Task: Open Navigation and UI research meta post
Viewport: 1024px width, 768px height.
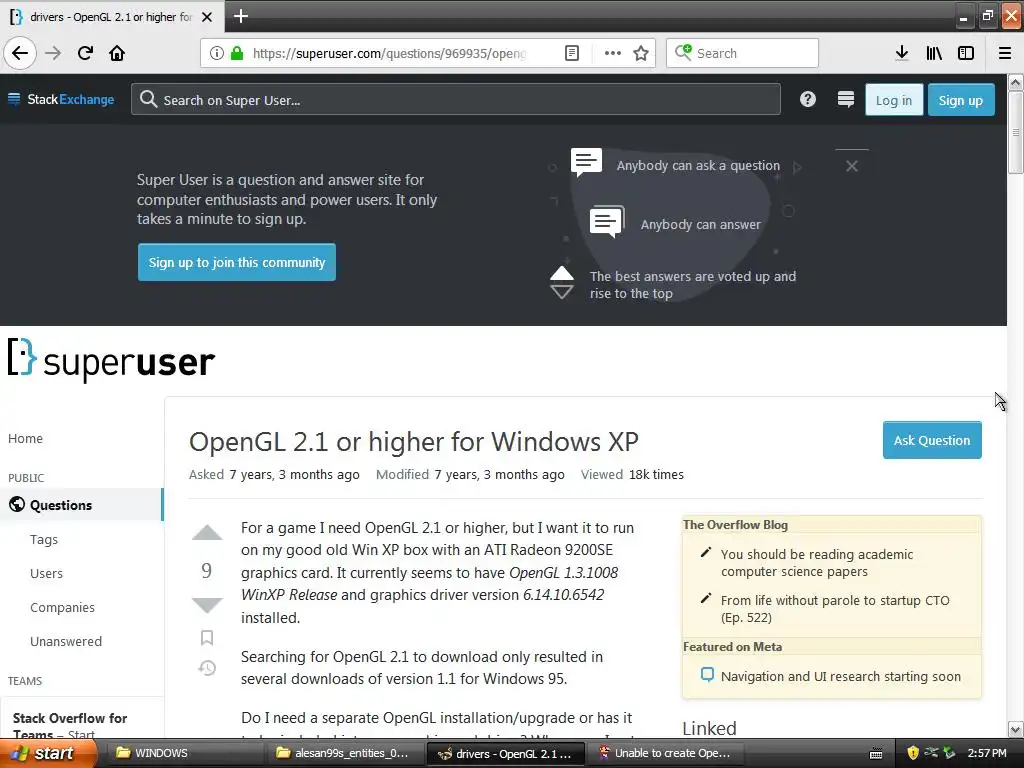Action: click(x=840, y=677)
